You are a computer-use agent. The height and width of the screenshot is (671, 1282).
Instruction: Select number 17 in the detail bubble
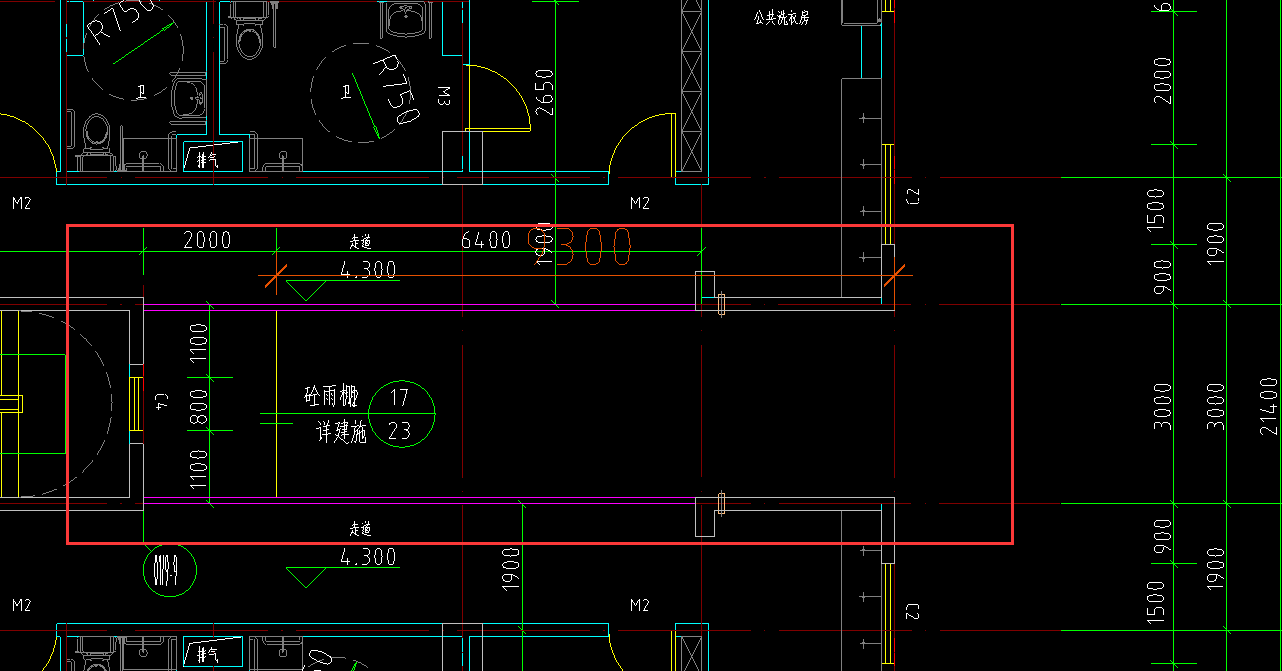point(400,398)
